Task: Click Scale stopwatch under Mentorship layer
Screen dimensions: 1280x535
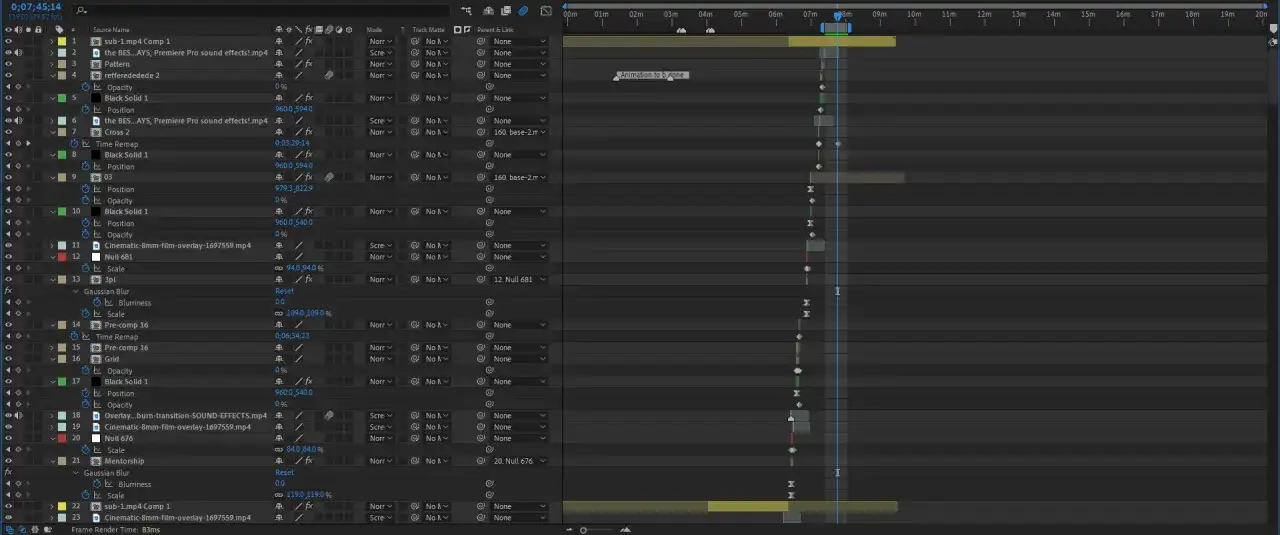Action: 86,495
